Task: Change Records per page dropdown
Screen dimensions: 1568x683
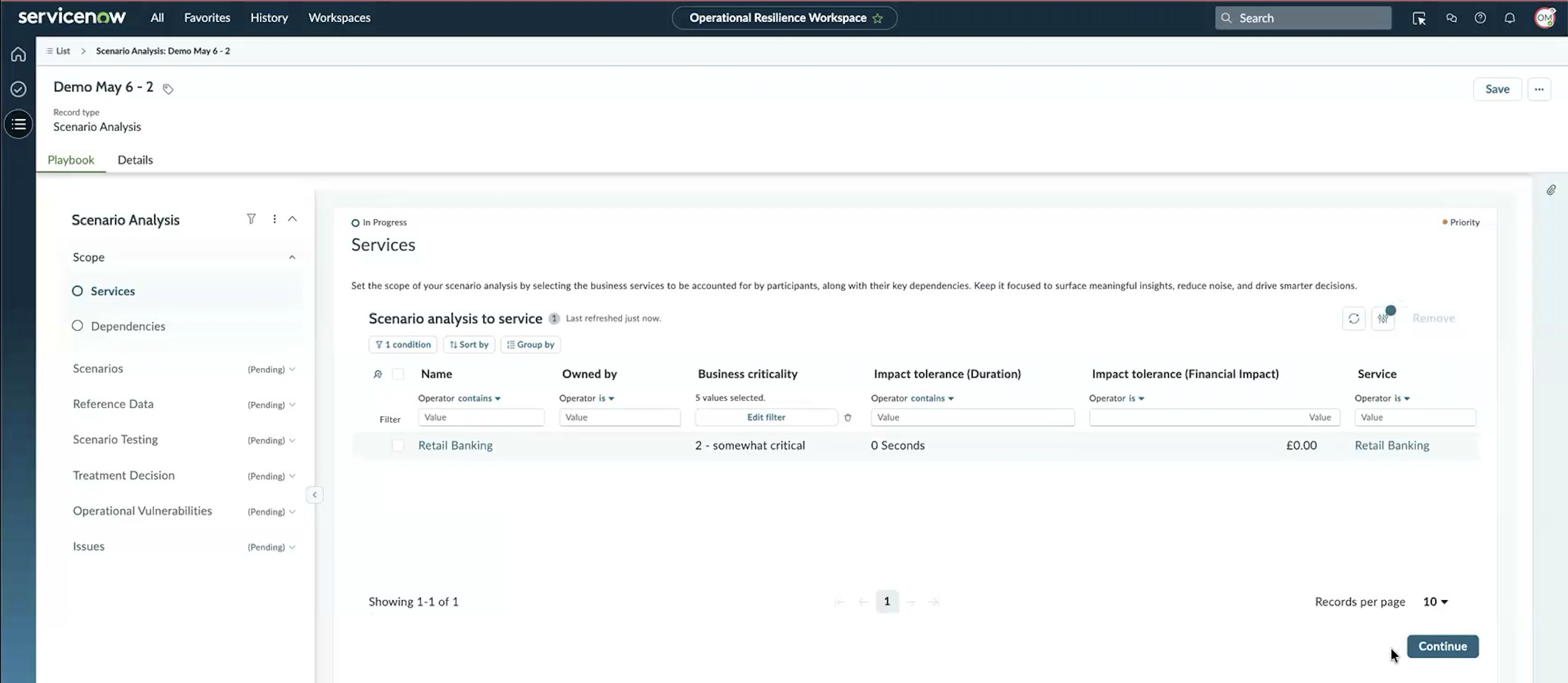Action: click(x=1435, y=602)
